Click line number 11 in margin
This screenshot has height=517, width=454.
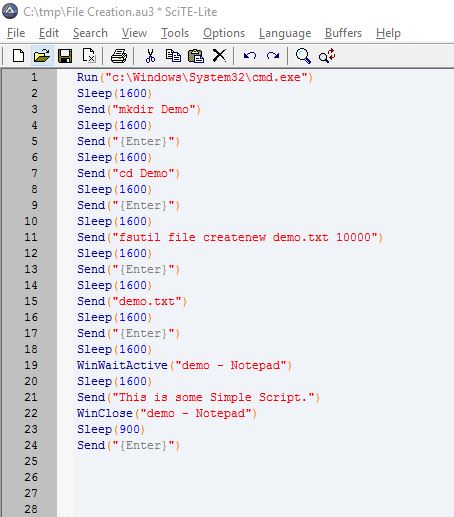pos(31,237)
